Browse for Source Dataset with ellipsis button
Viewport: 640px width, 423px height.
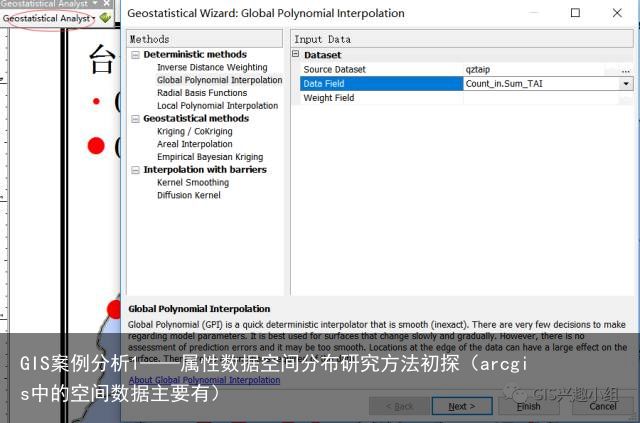click(x=625, y=70)
